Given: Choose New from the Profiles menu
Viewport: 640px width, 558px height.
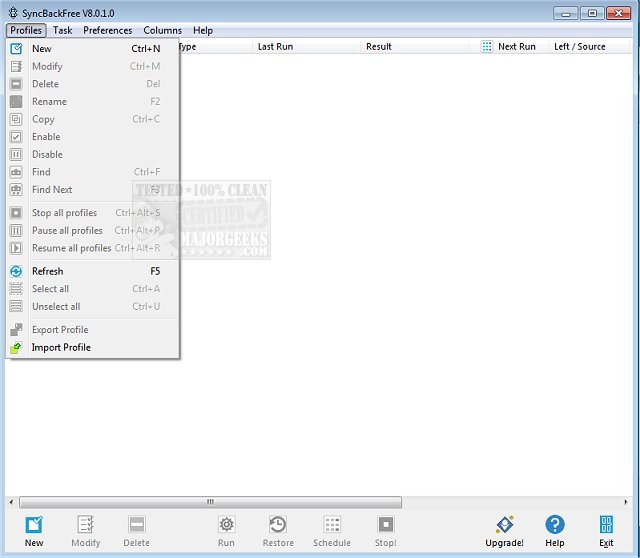Looking at the screenshot, I should (42, 48).
